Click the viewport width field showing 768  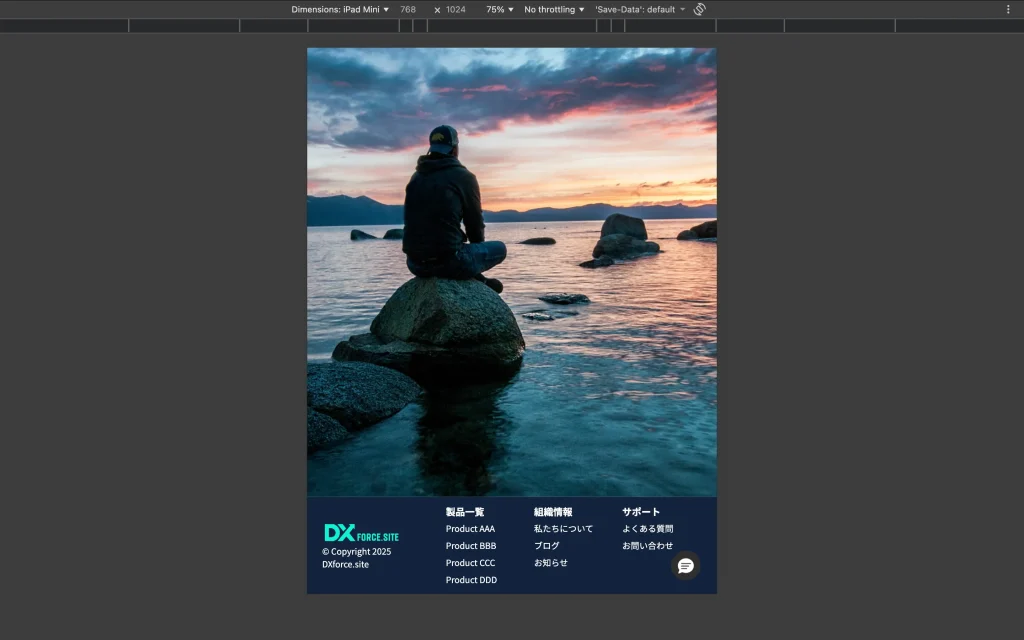point(408,9)
